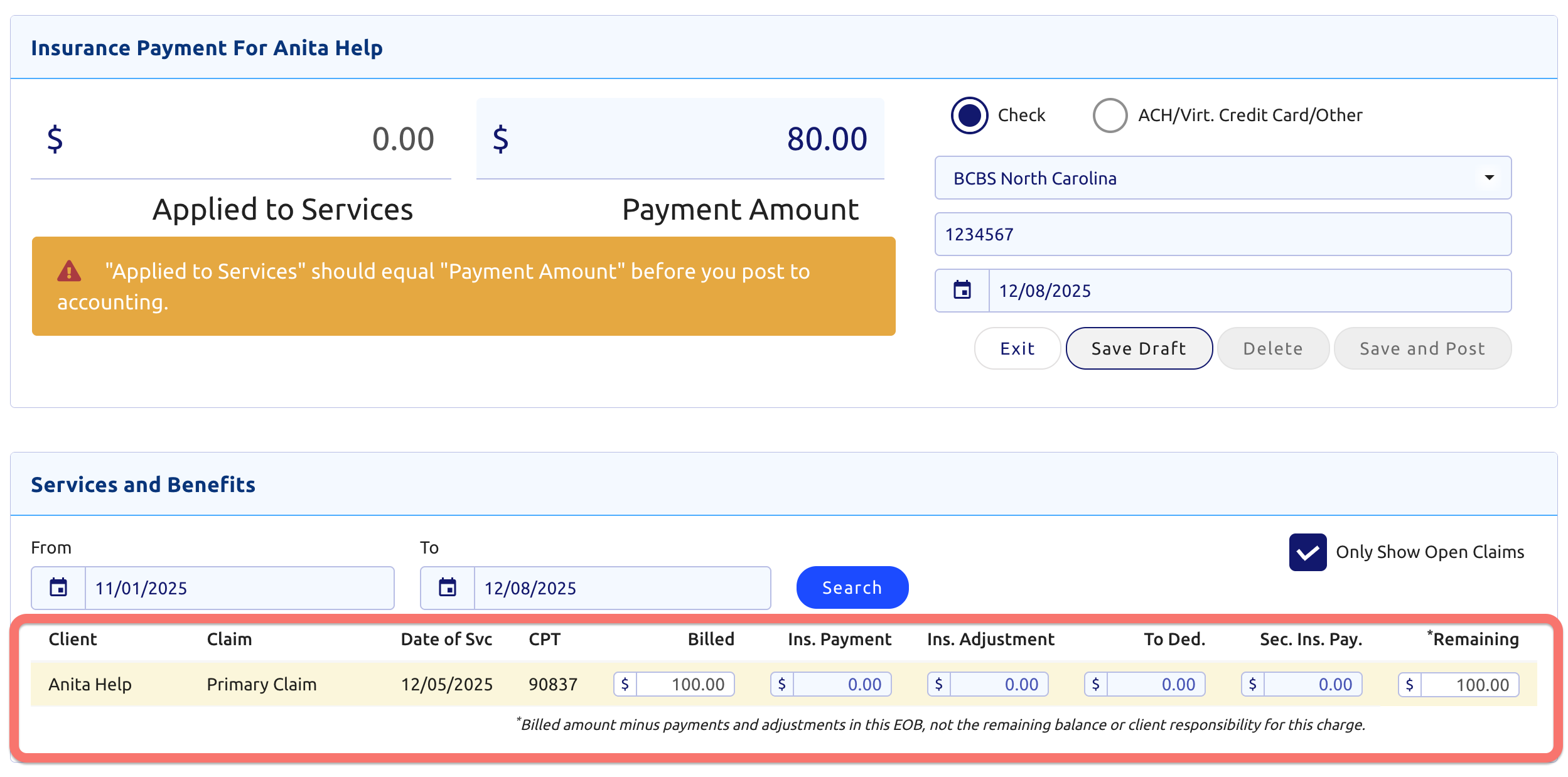The height and width of the screenshot is (777, 1568).
Task: Click the Delete button
Action: click(1272, 348)
